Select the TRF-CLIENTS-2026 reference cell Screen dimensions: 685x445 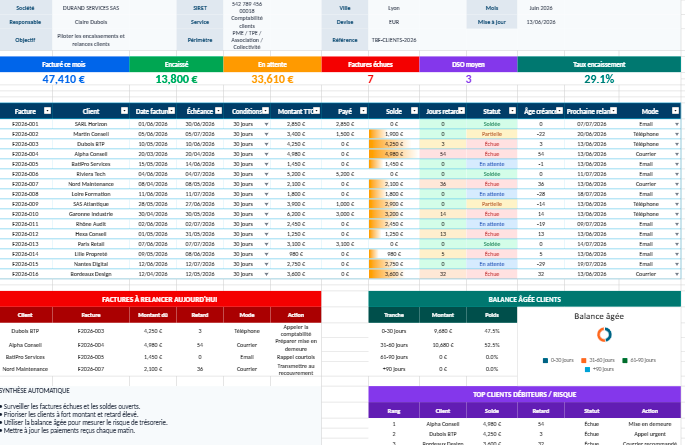click(x=394, y=40)
